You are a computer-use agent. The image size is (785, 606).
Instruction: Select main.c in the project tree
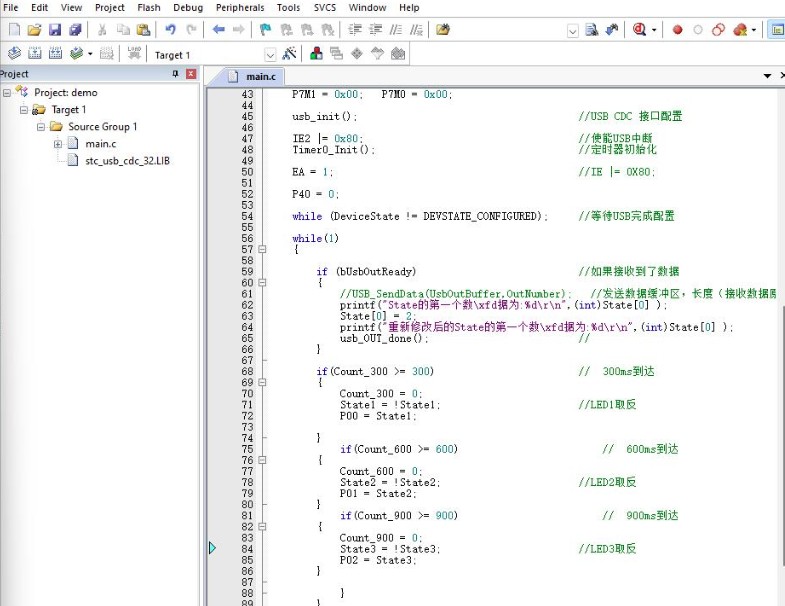pos(101,144)
